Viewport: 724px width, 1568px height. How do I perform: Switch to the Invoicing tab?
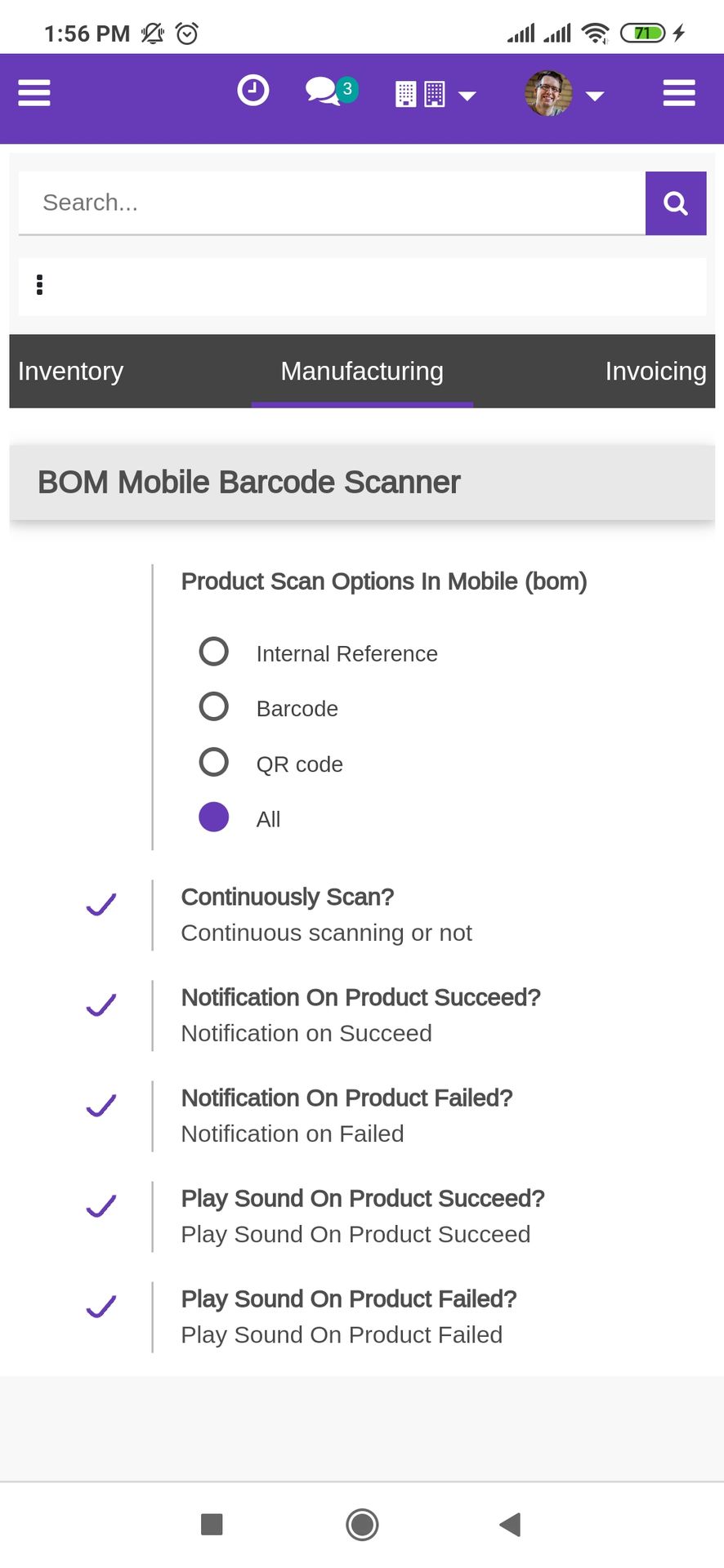click(x=655, y=372)
